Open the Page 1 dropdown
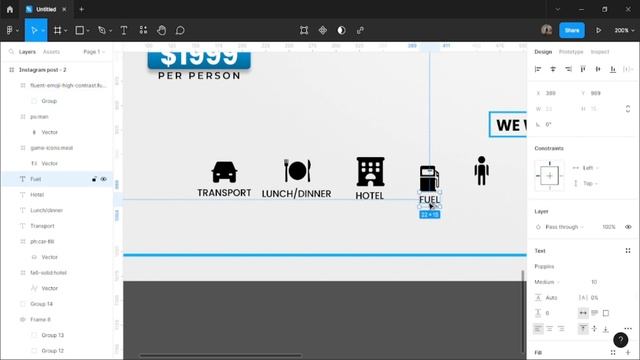This screenshot has width=640, height=360. (x=94, y=52)
